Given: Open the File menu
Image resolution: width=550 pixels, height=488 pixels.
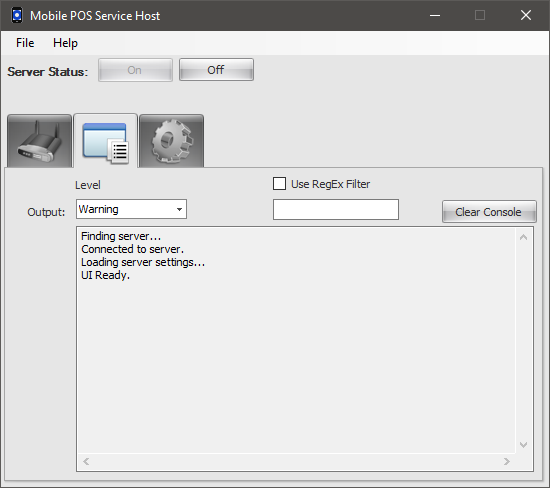Looking at the screenshot, I should (25, 43).
